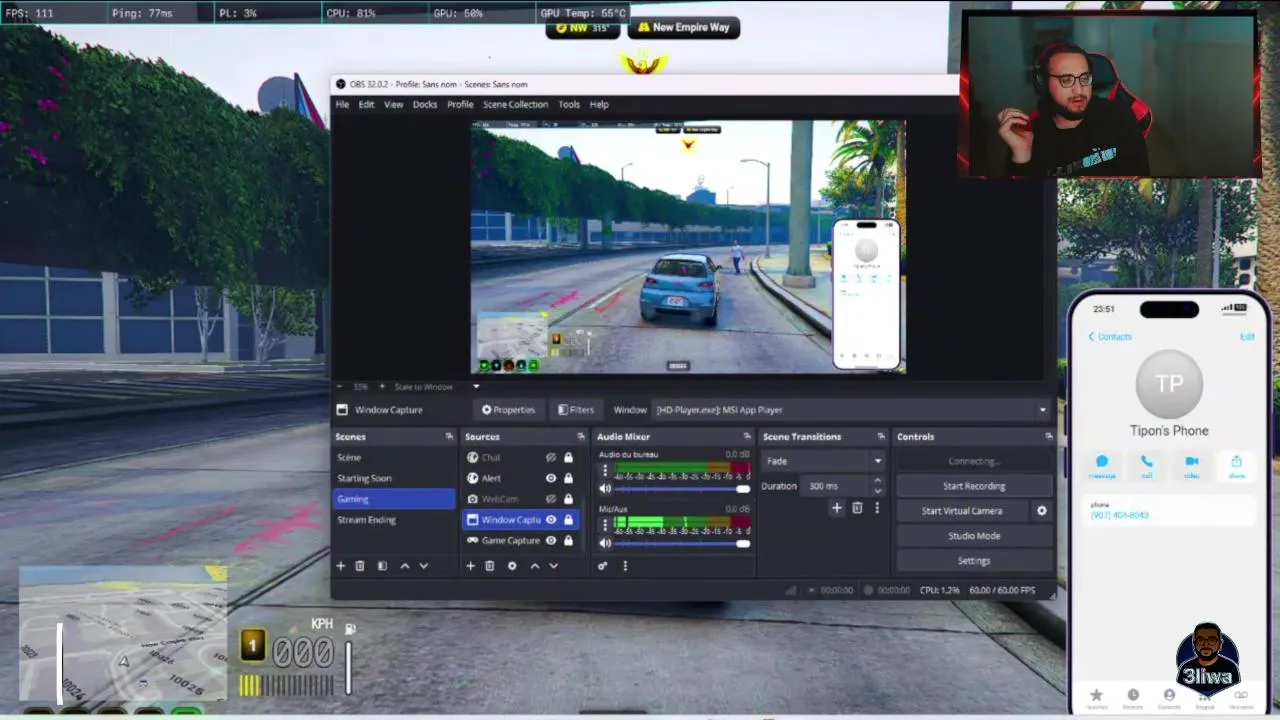The height and width of the screenshot is (720, 1280).
Task: Open the File menu in OBS
Action: tap(342, 104)
